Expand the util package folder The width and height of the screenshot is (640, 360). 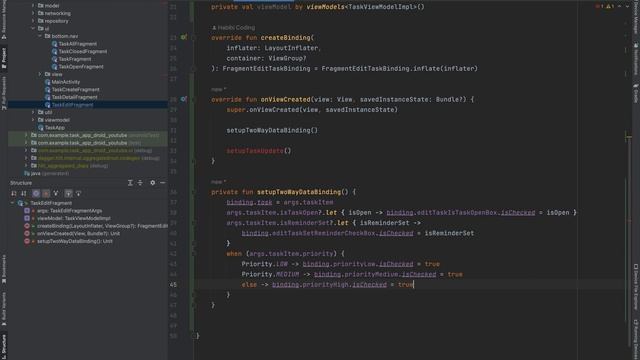[x=33, y=112]
